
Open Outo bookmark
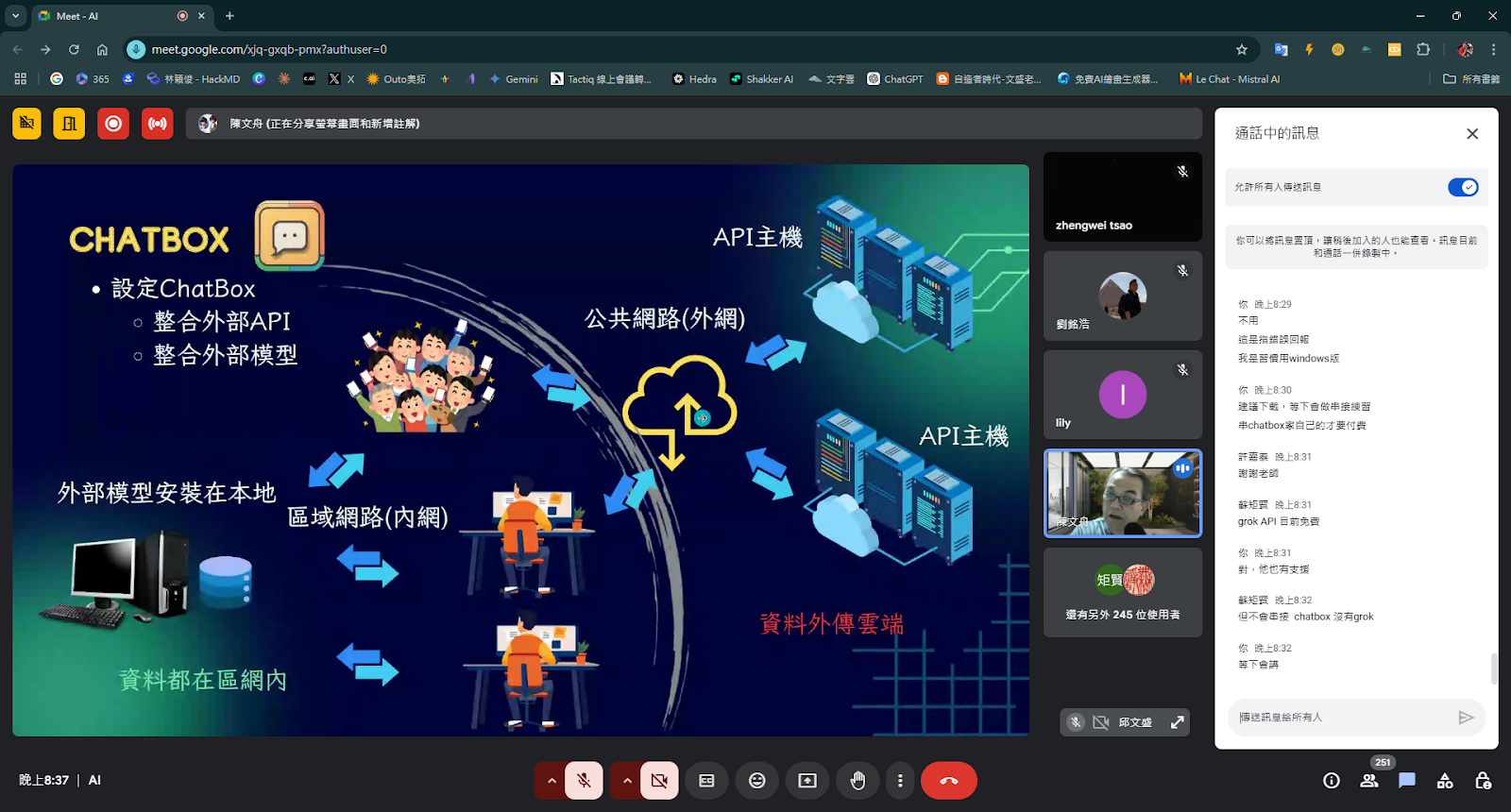(x=396, y=79)
